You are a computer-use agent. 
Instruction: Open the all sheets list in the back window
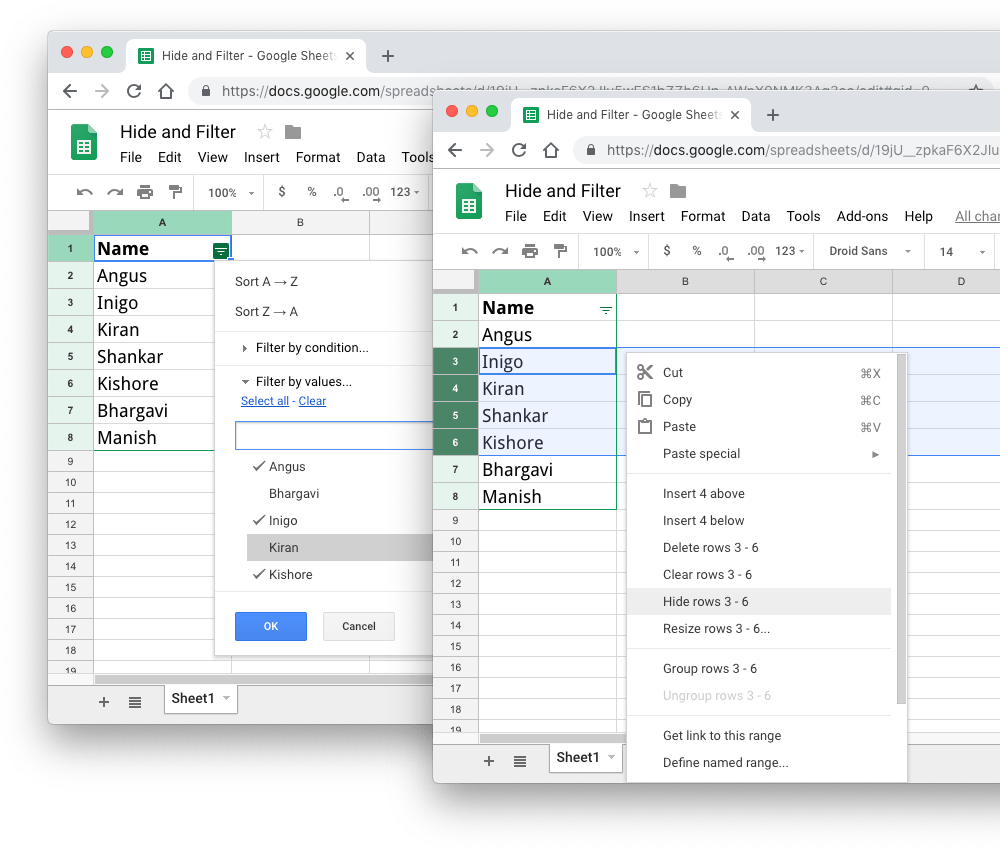click(135, 702)
